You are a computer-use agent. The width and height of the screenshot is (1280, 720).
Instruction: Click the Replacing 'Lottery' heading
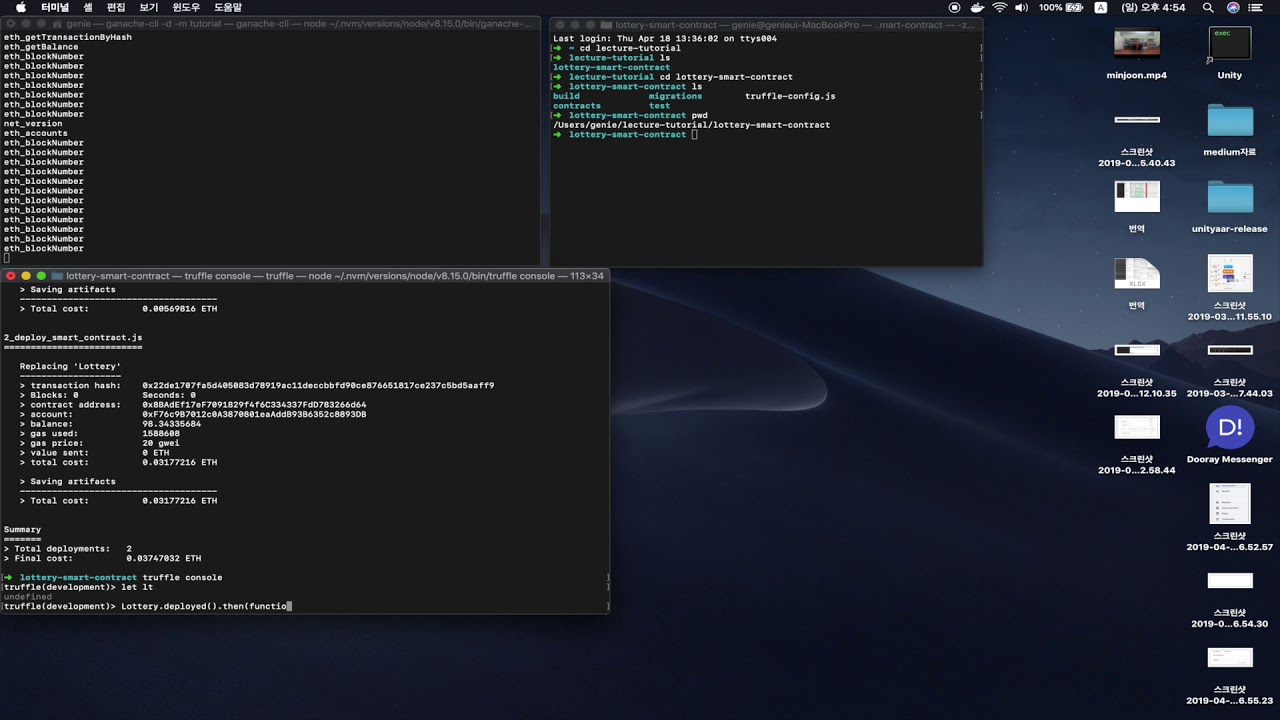[70, 367]
